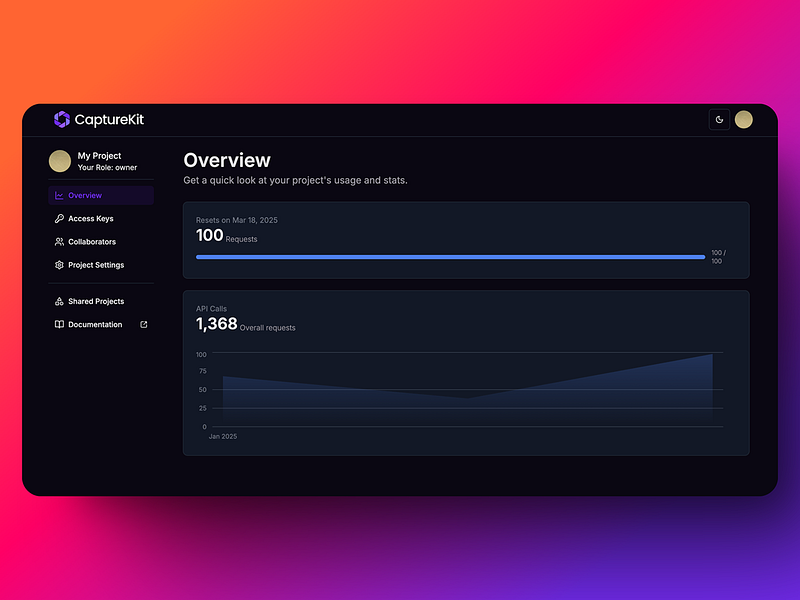This screenshot has width=800, height=600.
Task: Click the requests usage progress bar
Action: pyautogui.click(x=451, y=257)
